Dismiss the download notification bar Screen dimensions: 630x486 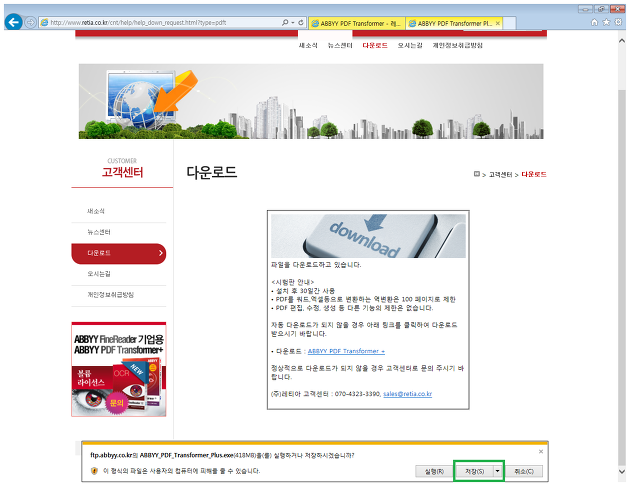pos(541,451)
